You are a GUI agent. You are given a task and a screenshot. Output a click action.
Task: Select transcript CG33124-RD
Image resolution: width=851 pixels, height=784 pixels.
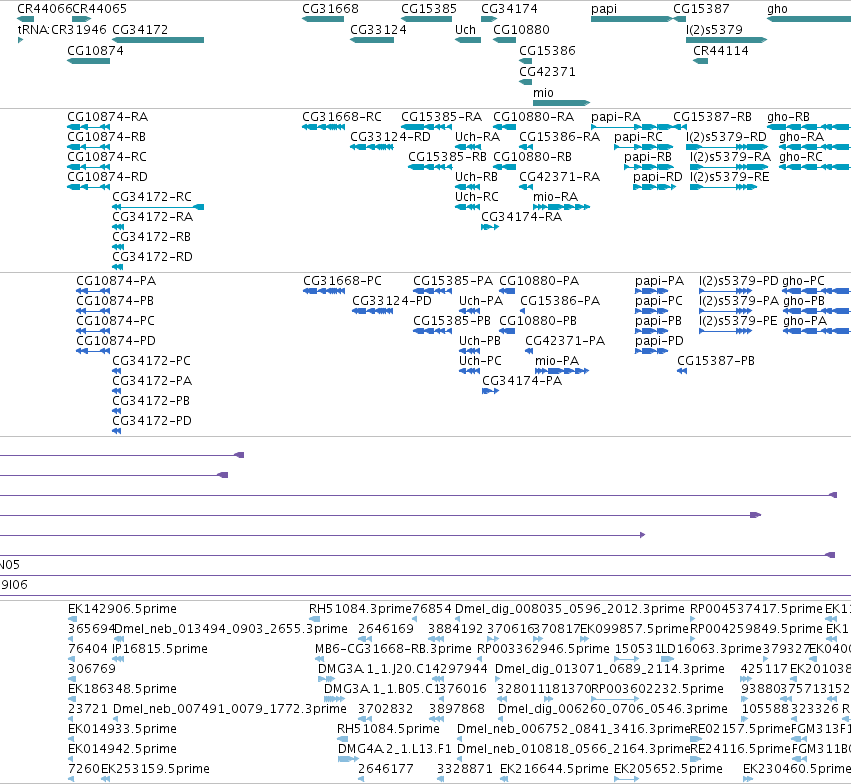point(390,137)
